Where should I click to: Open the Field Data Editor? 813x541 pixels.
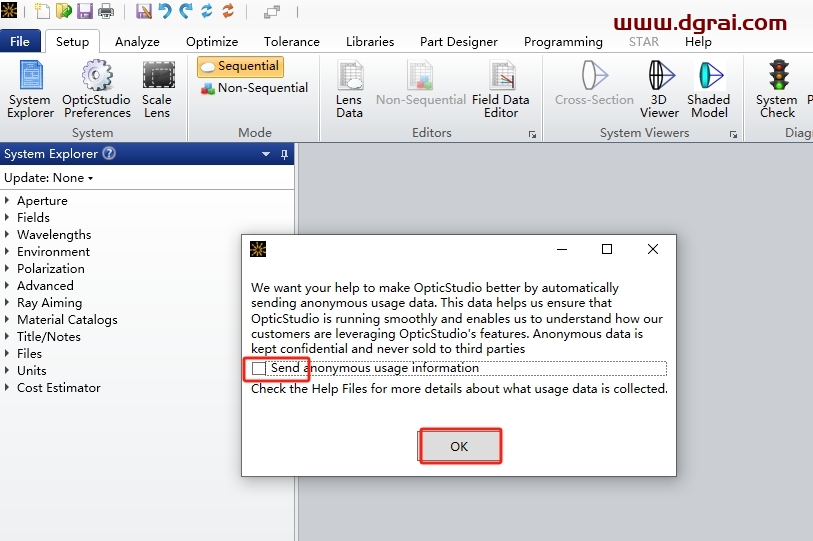501,89
